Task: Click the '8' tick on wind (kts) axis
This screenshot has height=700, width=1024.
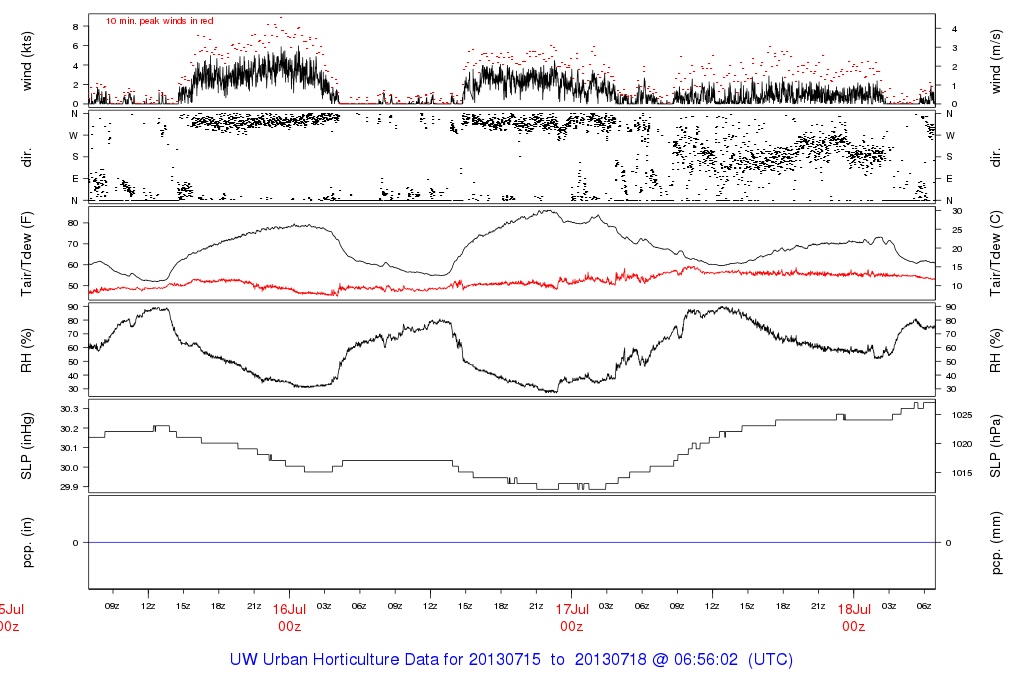Action: point(76,27)
